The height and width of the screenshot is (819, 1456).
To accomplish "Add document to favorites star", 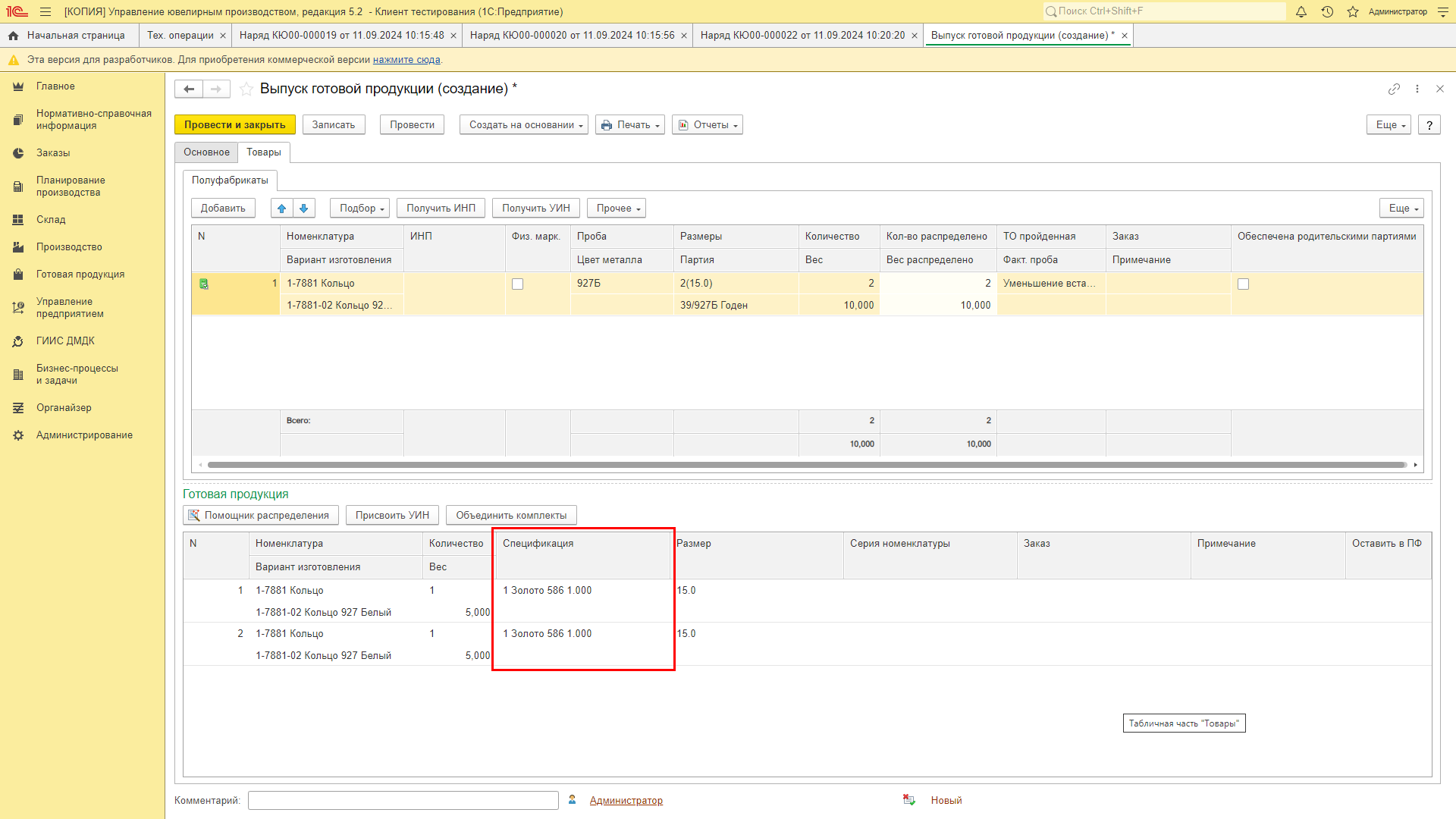I will [x=246, y=89].
